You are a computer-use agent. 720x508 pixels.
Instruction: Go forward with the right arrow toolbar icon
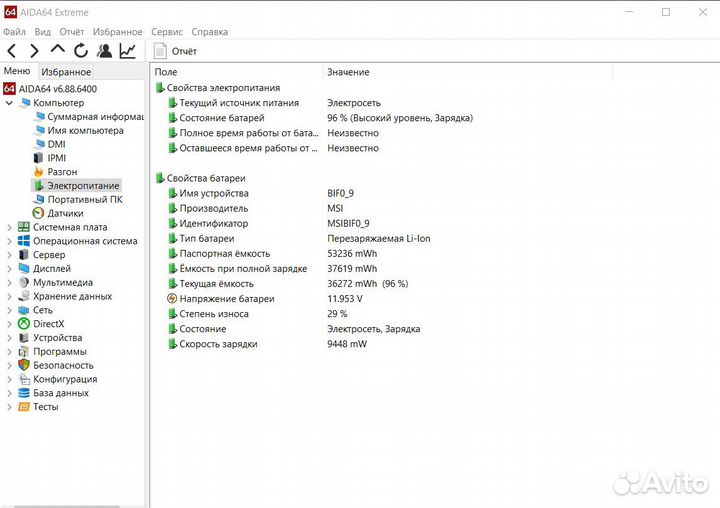click(34, 51)
